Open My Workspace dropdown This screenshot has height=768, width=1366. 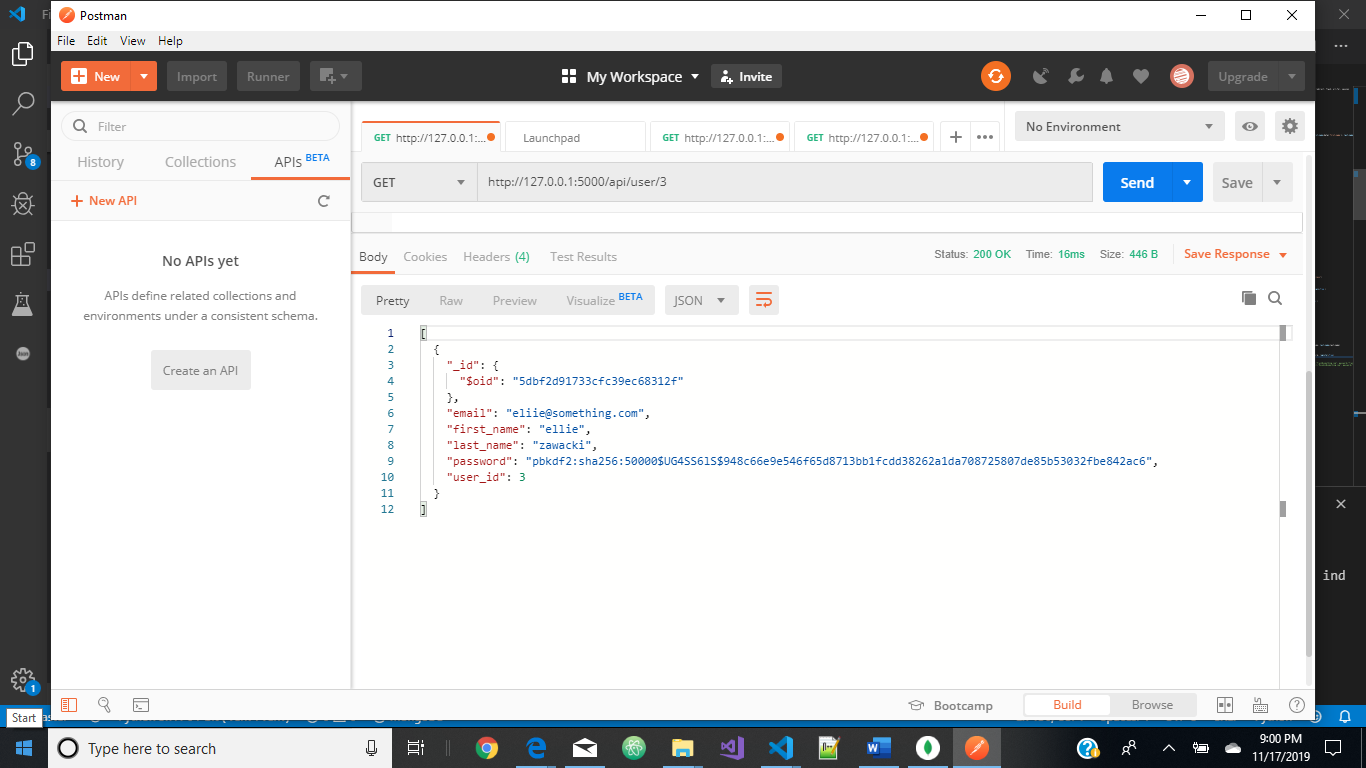coord(630,76)
